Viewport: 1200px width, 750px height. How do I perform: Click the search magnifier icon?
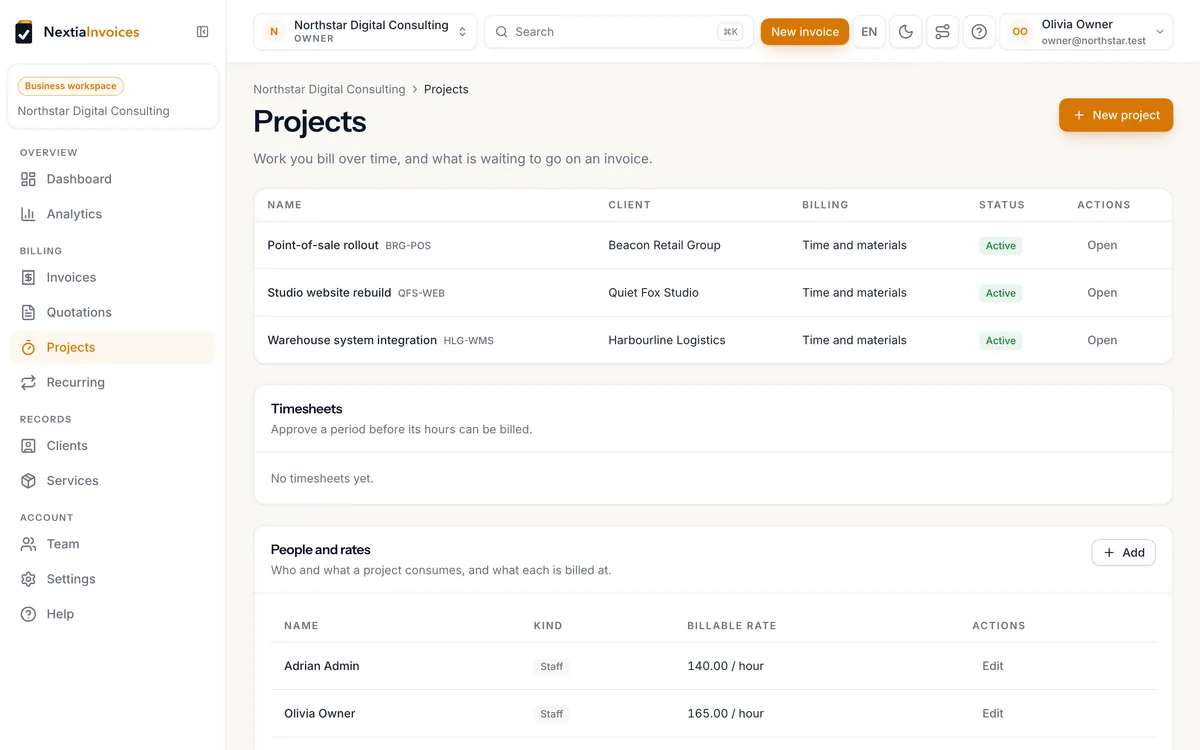(x=502, y=32)
